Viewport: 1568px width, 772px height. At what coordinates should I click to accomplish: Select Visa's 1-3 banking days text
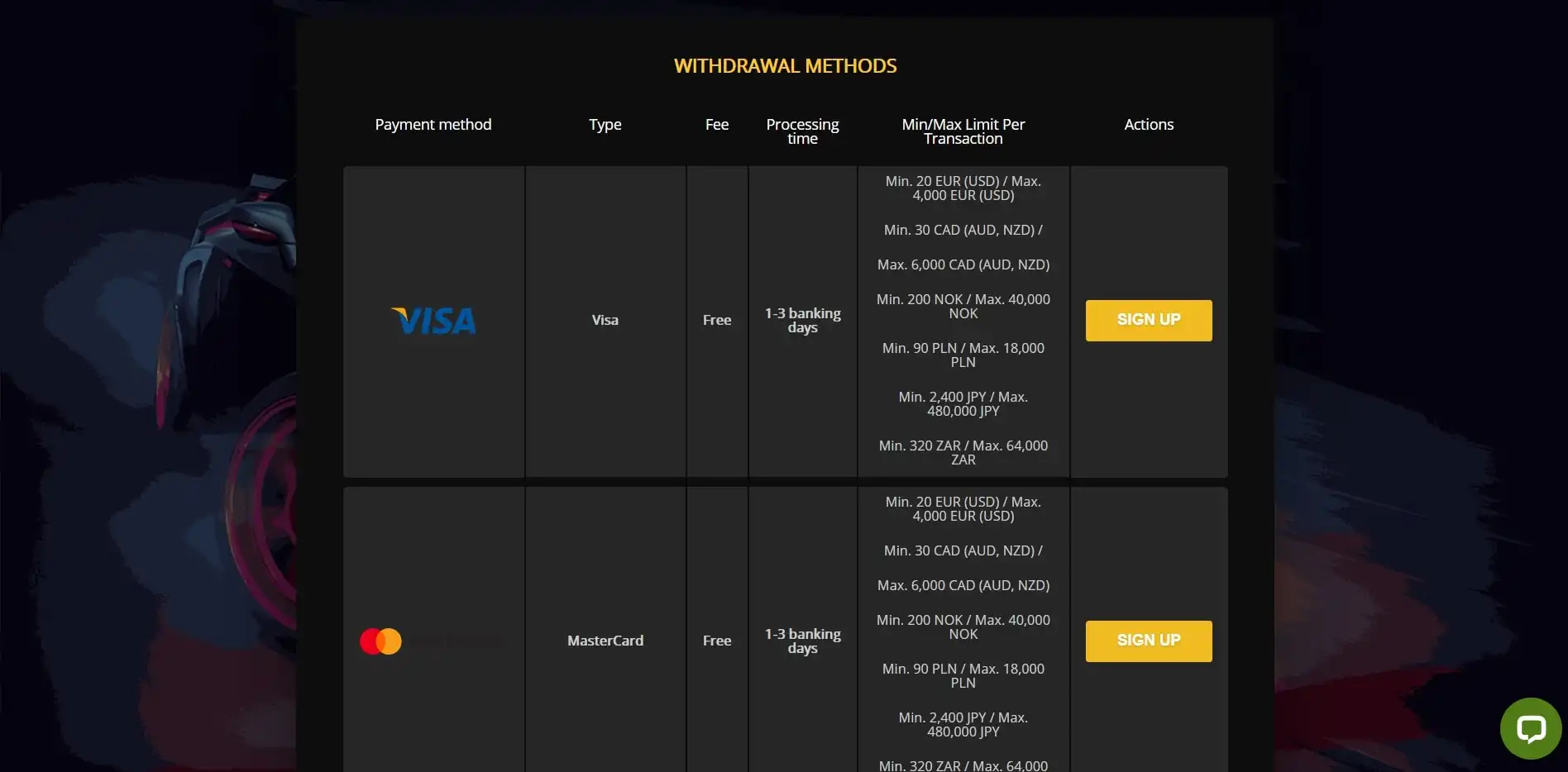click(x=802, y=321)
